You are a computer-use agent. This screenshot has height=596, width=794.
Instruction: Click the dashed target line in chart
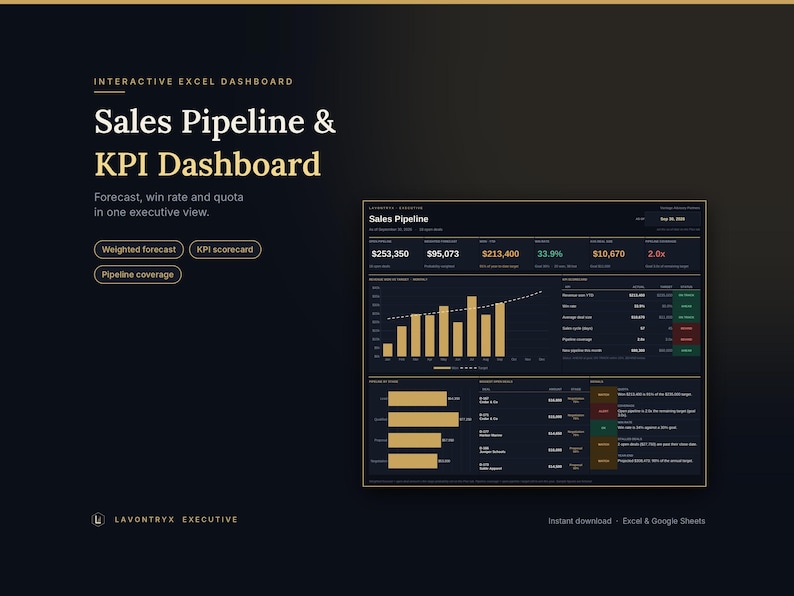464,307
